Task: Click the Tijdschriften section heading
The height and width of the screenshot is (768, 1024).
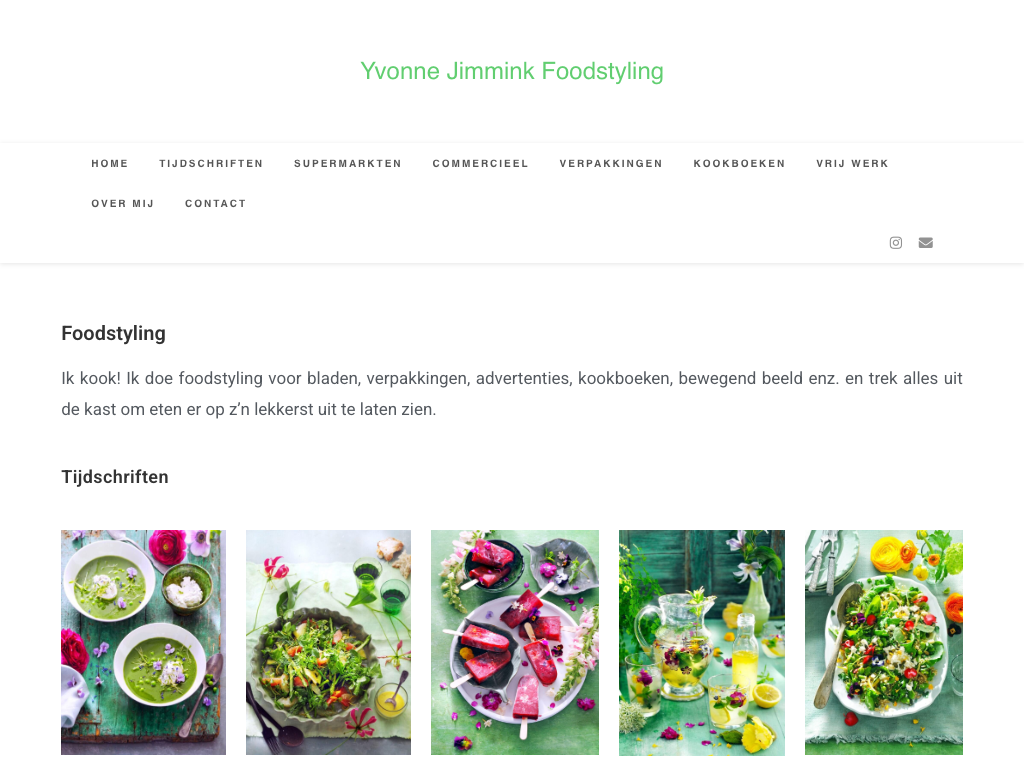Action: (115, 477)
